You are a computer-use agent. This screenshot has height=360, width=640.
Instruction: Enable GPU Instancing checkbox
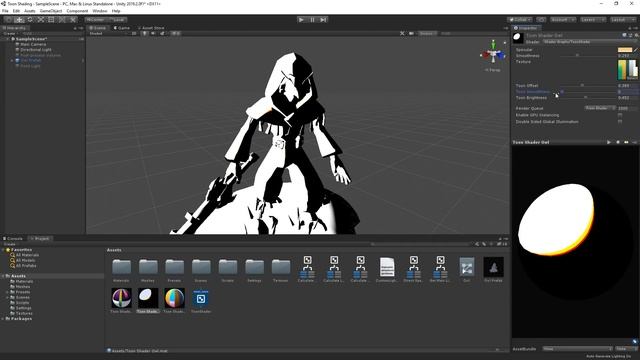pyautogui.click(x=620, y=115)
